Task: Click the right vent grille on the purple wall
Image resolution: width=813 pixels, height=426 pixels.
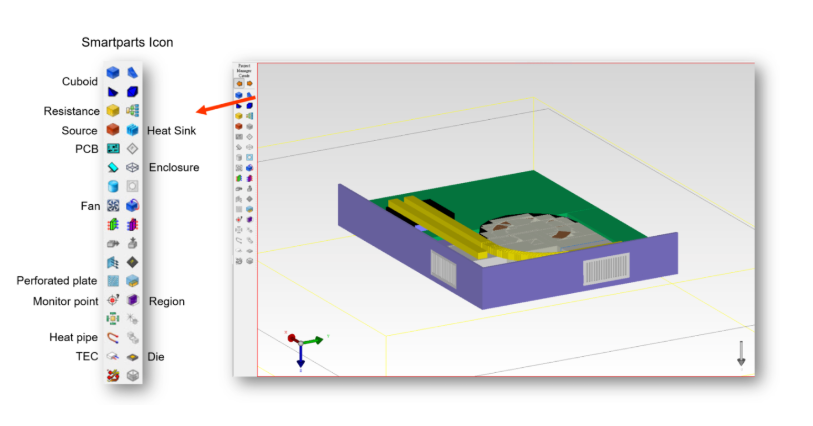Action: pos(606,268)
